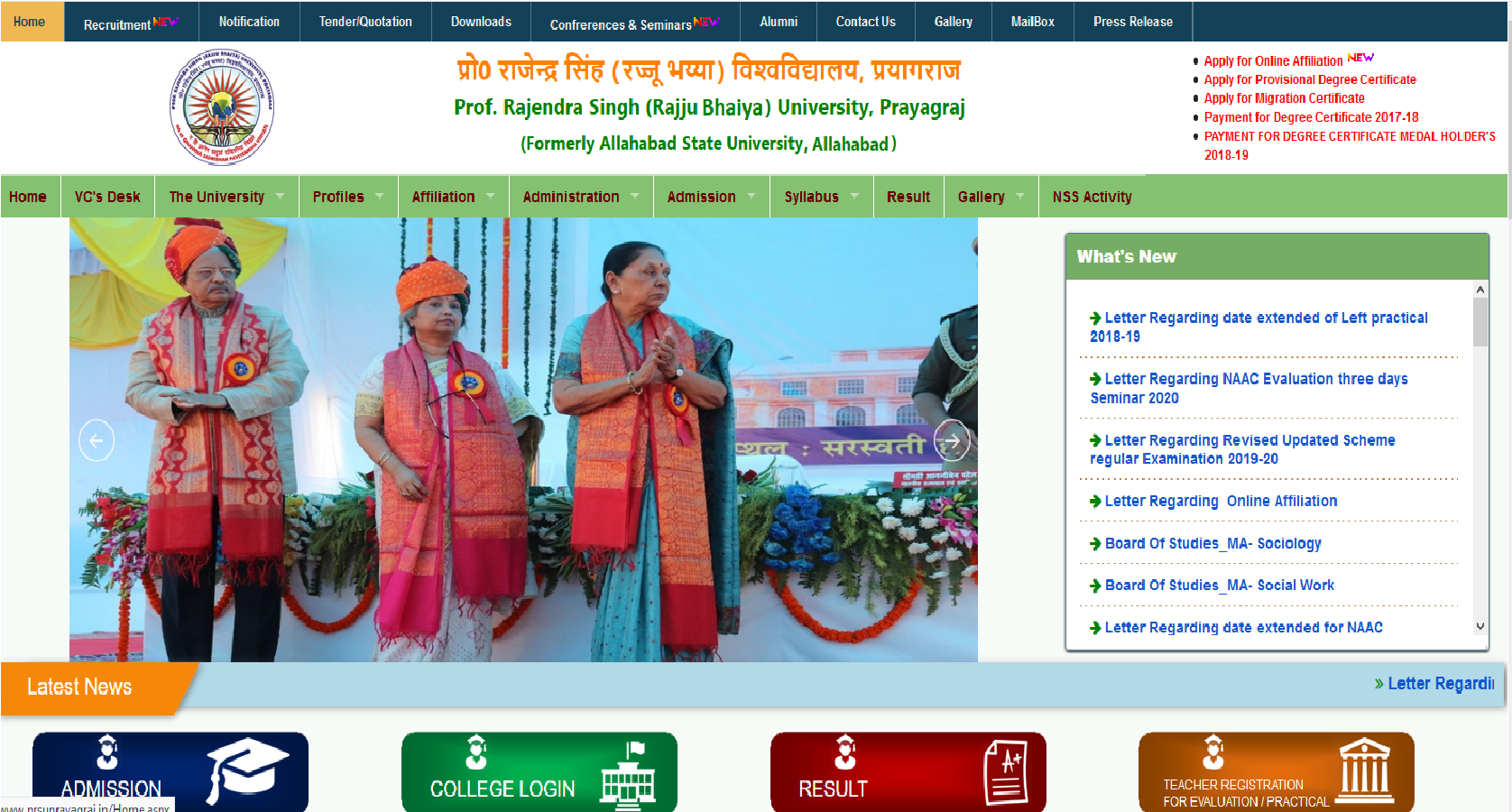Click the person icon above ADMISSION text
This screenshot has height=812, width=1512.
(x=107, y=752)
